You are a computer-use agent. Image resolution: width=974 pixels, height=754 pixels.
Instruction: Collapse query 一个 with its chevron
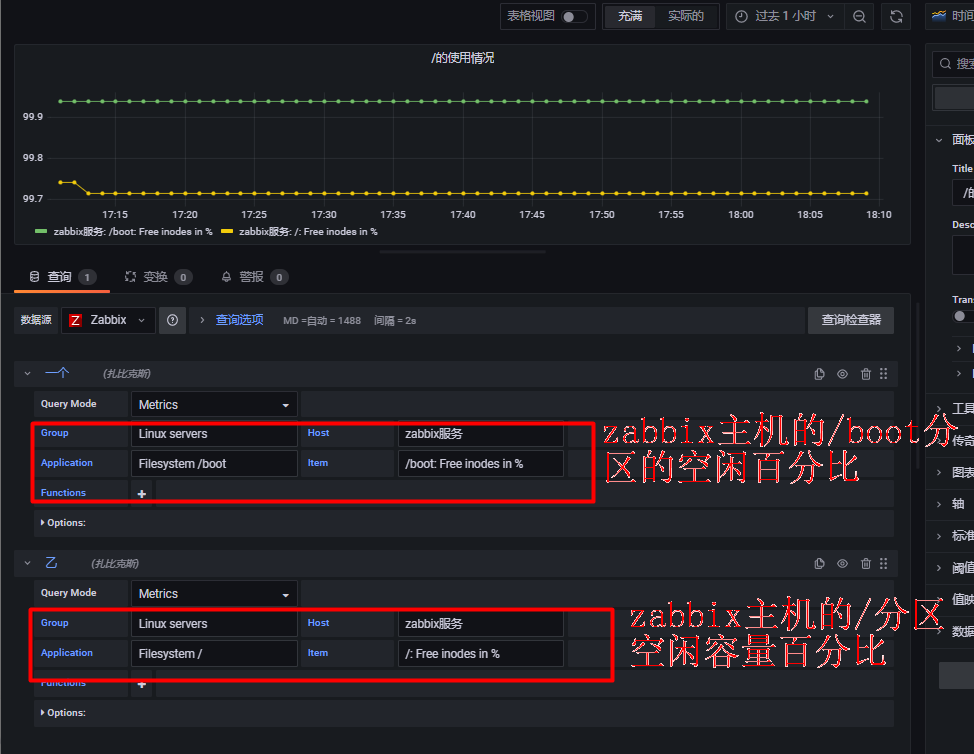tap(27, 374)
